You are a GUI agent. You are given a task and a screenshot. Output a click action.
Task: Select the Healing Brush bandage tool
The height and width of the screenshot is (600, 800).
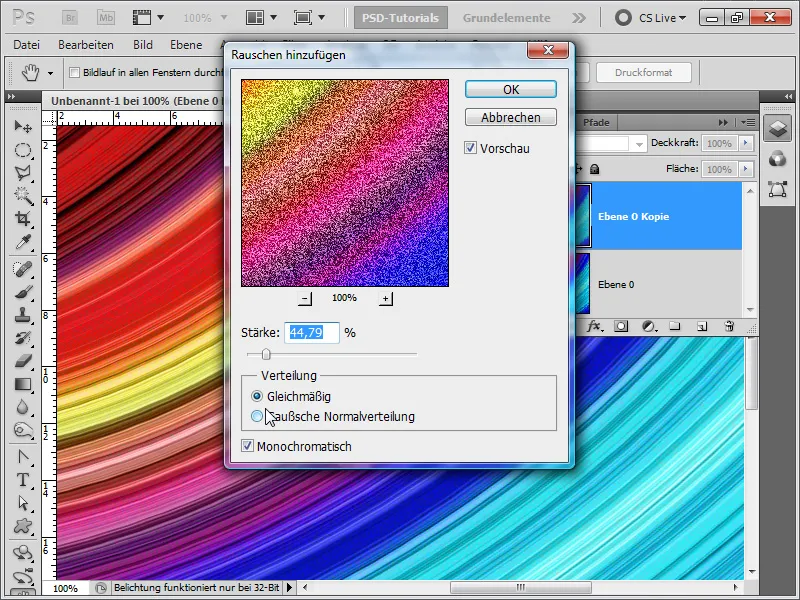[23, 269]
